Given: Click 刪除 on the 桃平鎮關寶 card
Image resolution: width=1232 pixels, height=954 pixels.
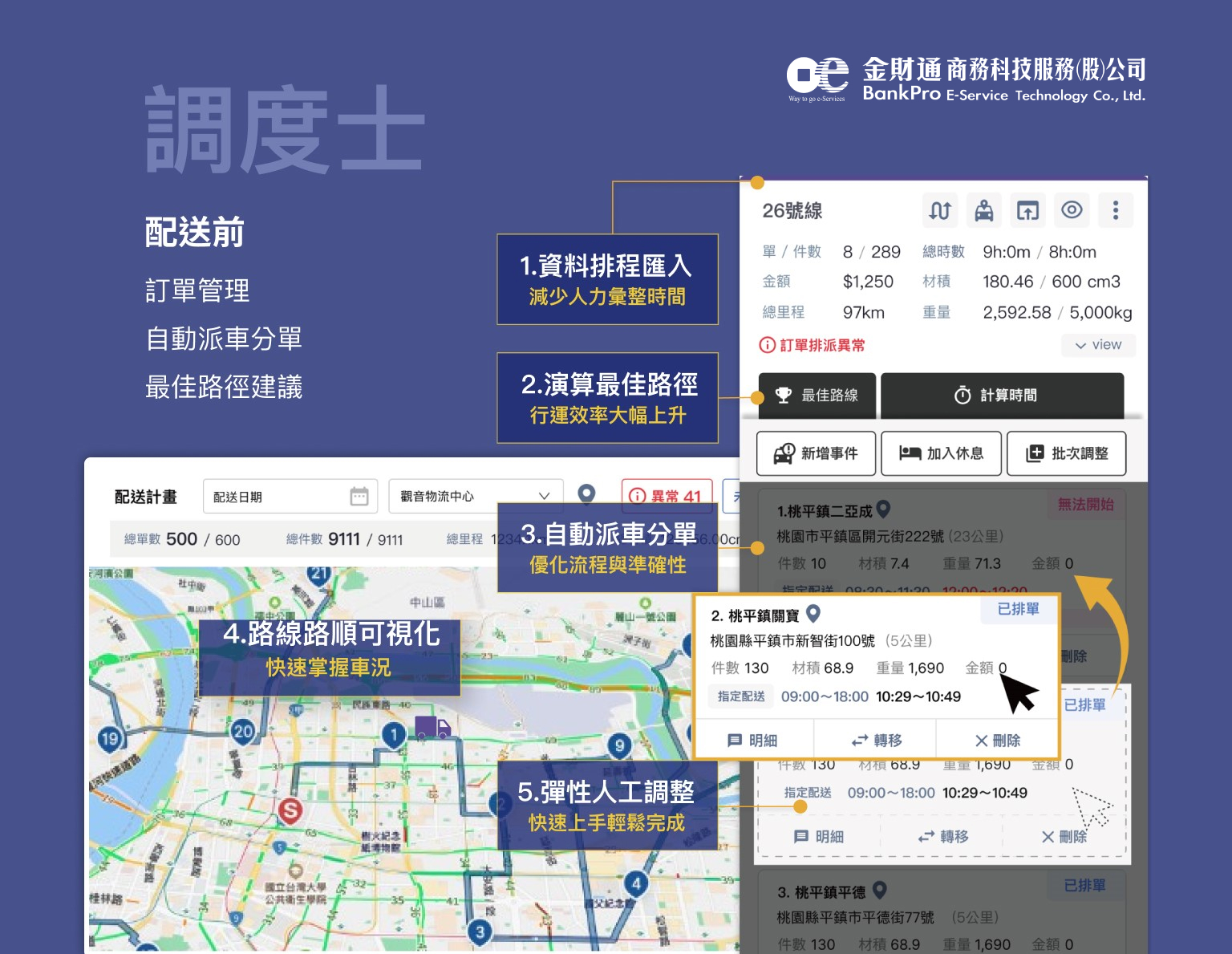Looking at the screenshot, I should tap(997, 740).
